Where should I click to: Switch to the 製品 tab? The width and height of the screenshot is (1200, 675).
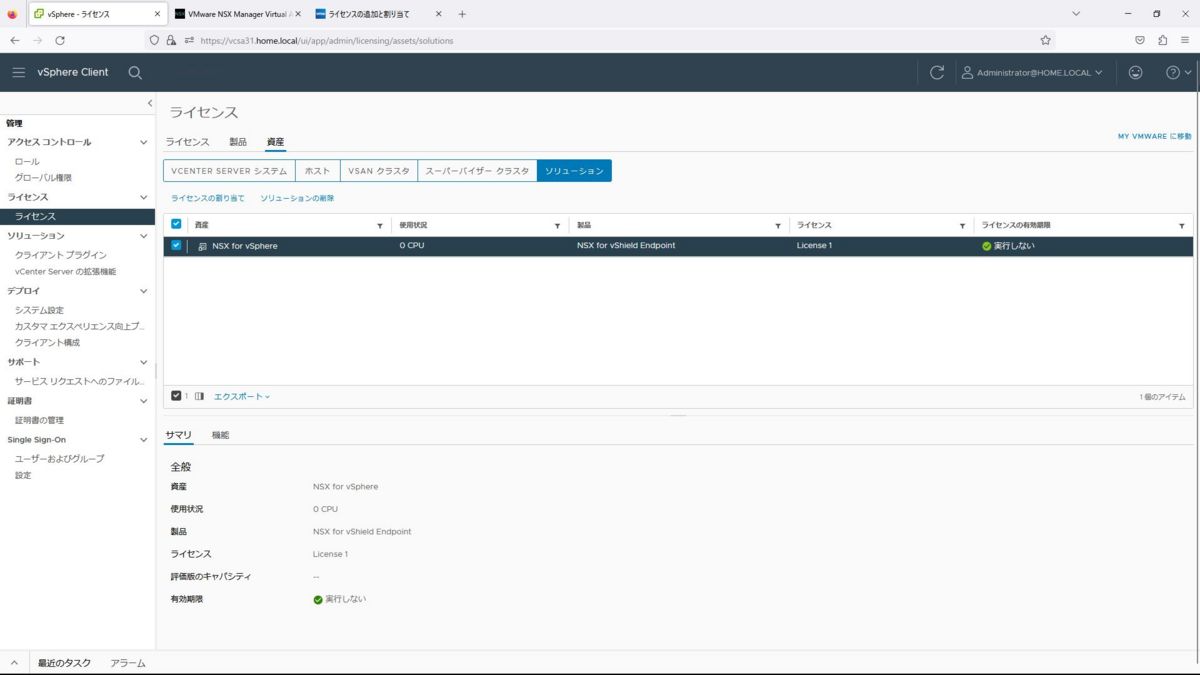pos(238,142)
